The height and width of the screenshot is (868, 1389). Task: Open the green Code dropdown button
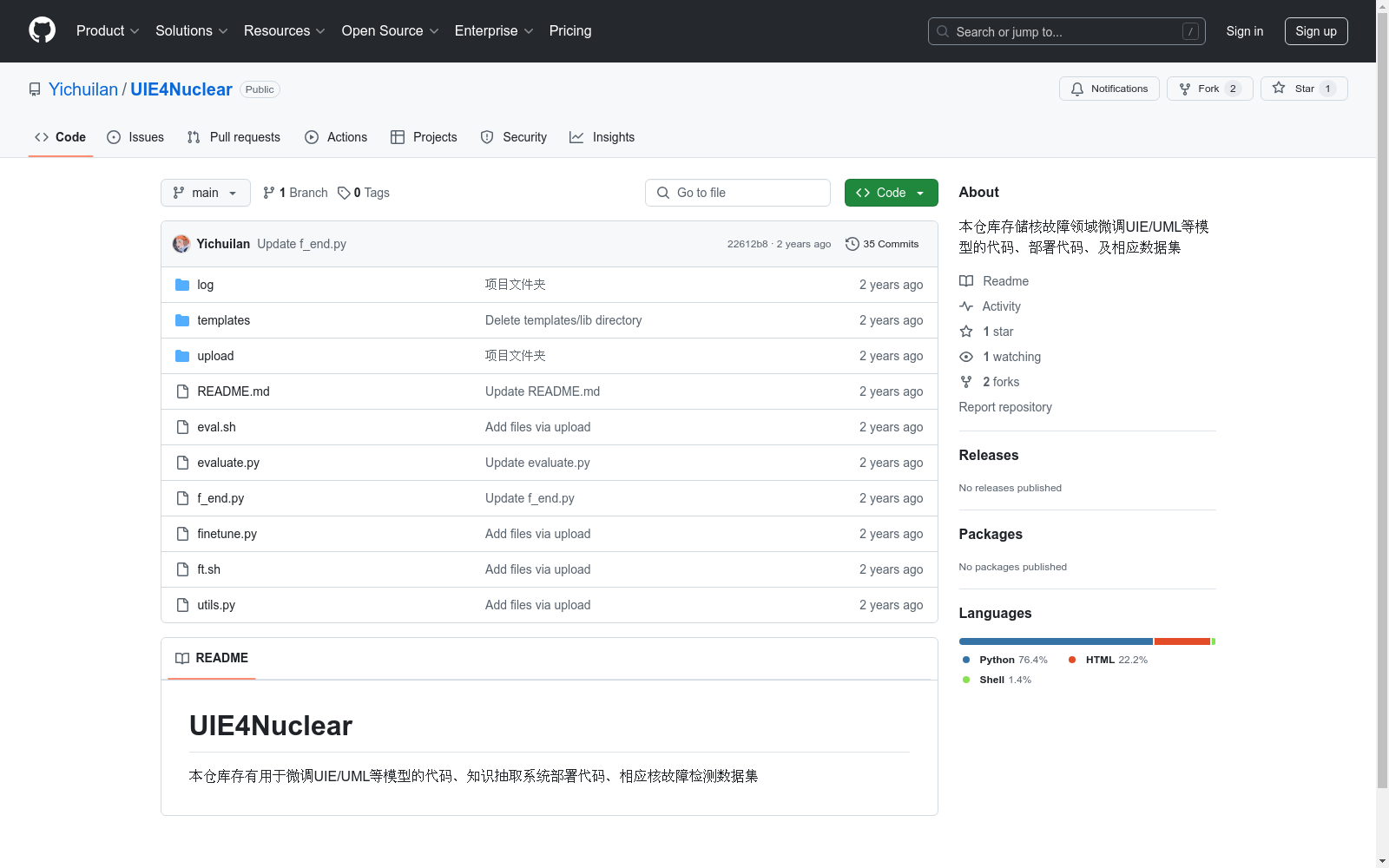tap(892, 193)
